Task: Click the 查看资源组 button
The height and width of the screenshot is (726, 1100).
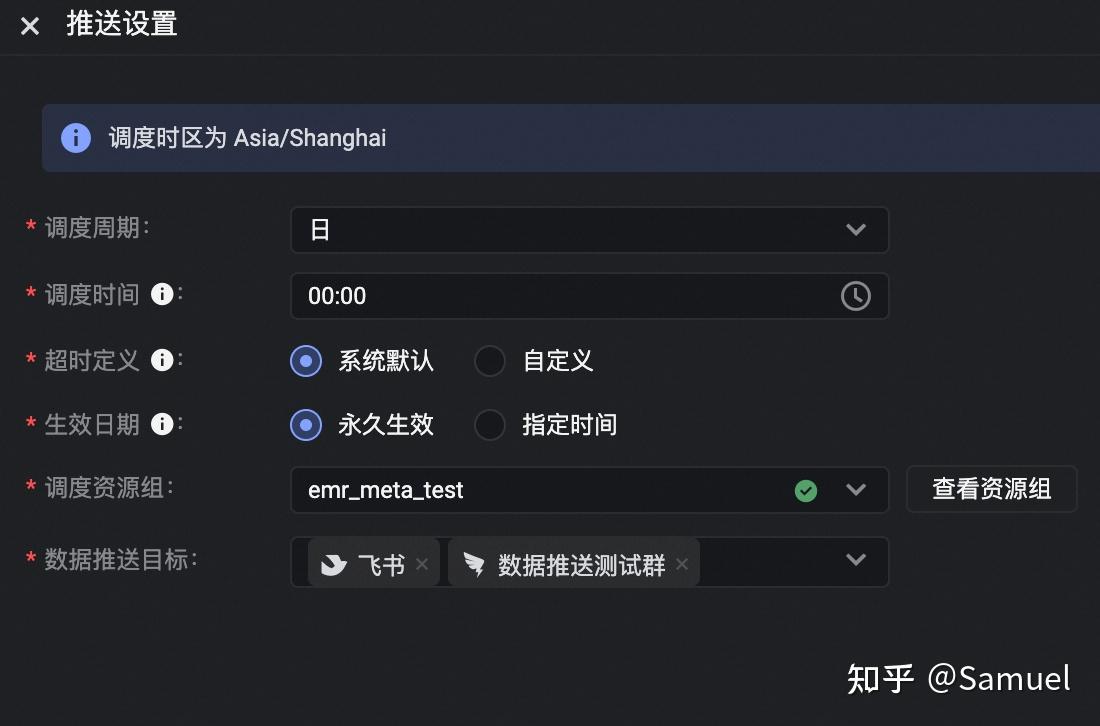Action: [x=991, y=489]
